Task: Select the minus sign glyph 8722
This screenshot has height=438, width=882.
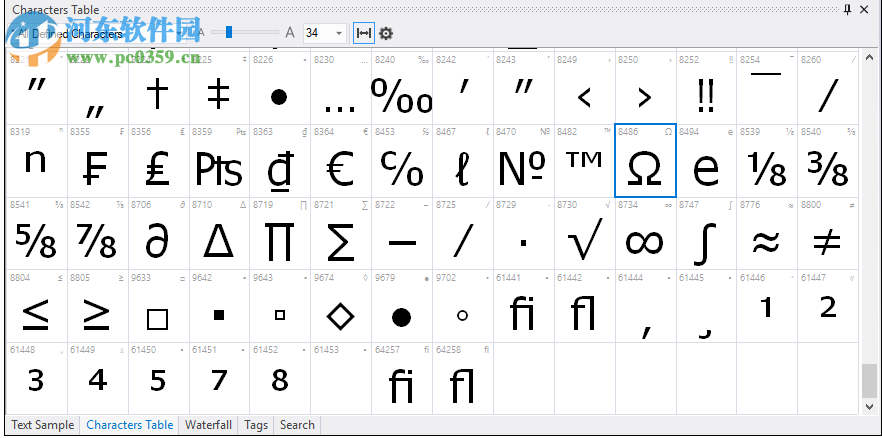Action: click(x=402, y=233)
